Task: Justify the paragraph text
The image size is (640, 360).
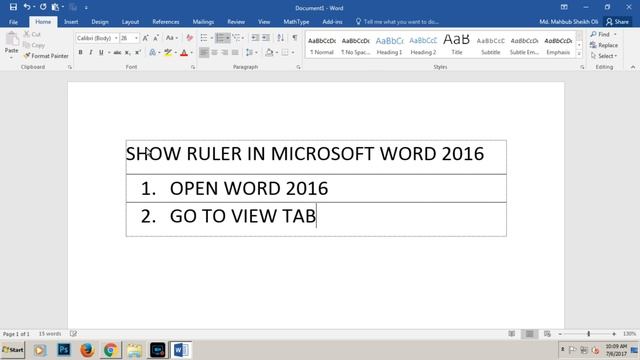Action: coord(235,53)
